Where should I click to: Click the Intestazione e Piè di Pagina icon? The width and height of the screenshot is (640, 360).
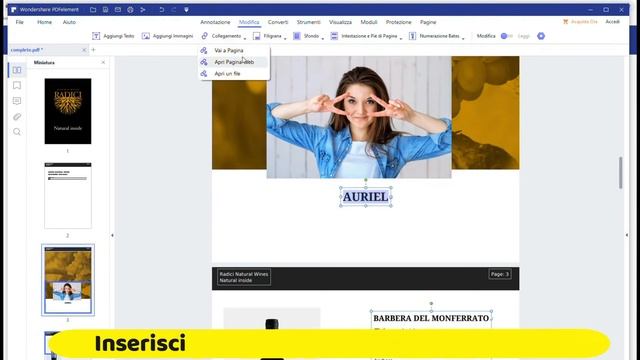tap(334, 36)
